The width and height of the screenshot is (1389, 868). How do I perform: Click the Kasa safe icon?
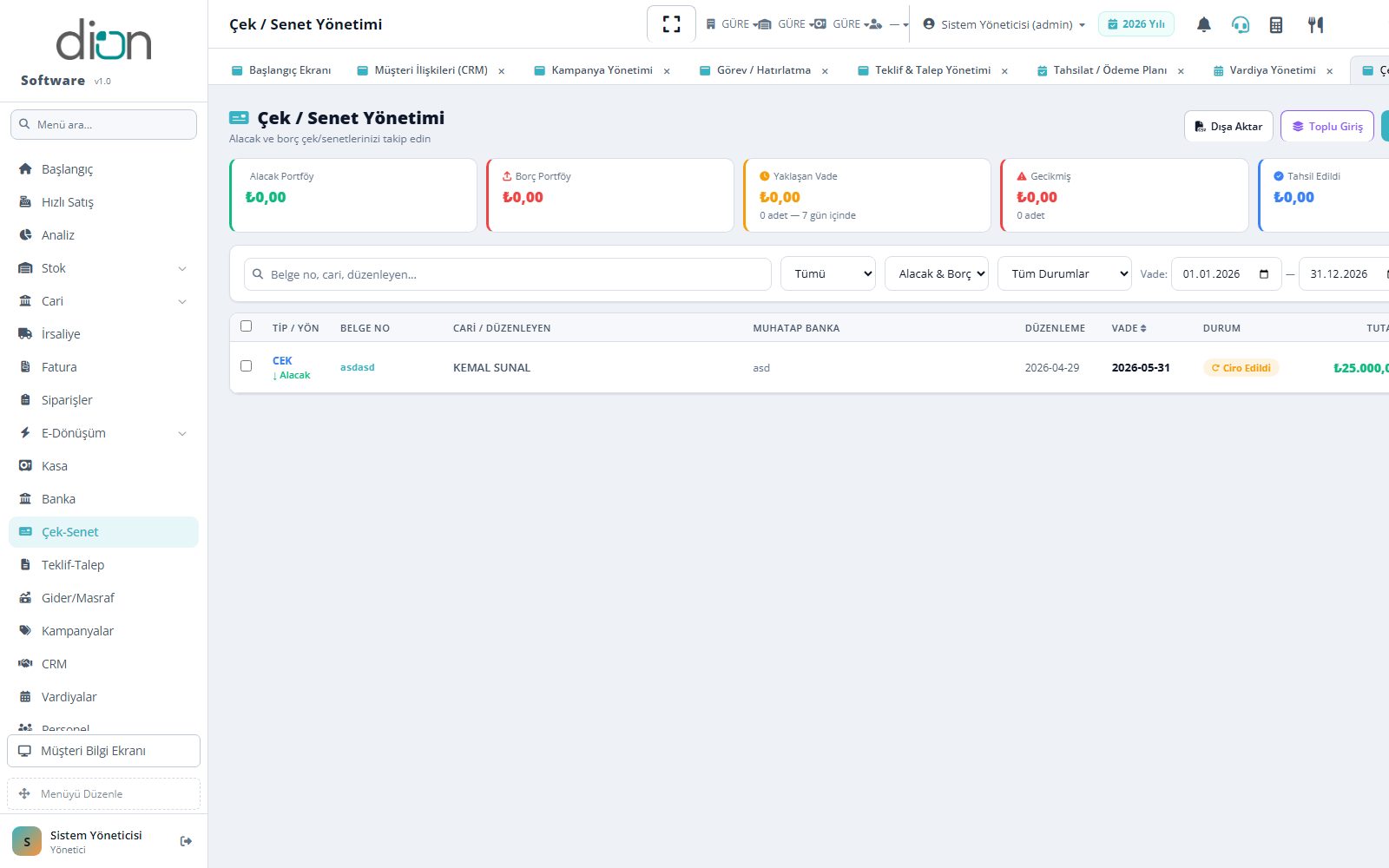tap(25, 466)
